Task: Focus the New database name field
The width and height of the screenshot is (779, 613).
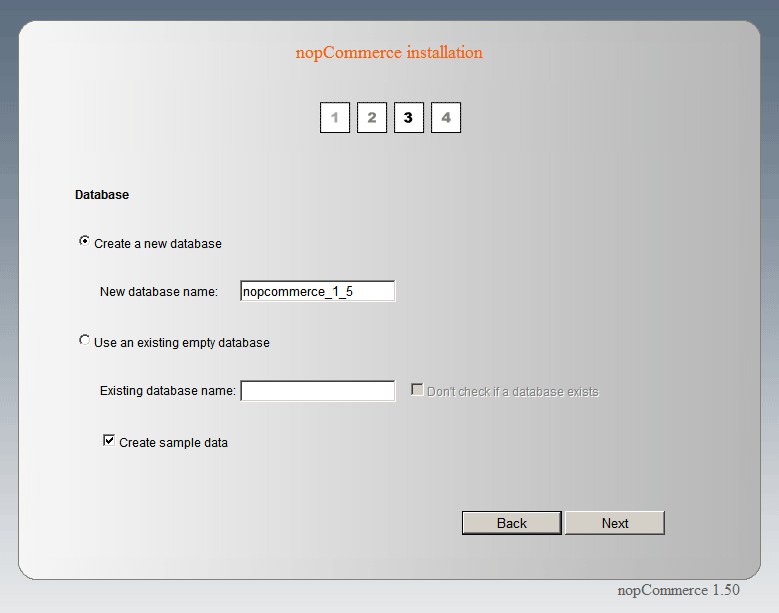Action: pos(317,291)
